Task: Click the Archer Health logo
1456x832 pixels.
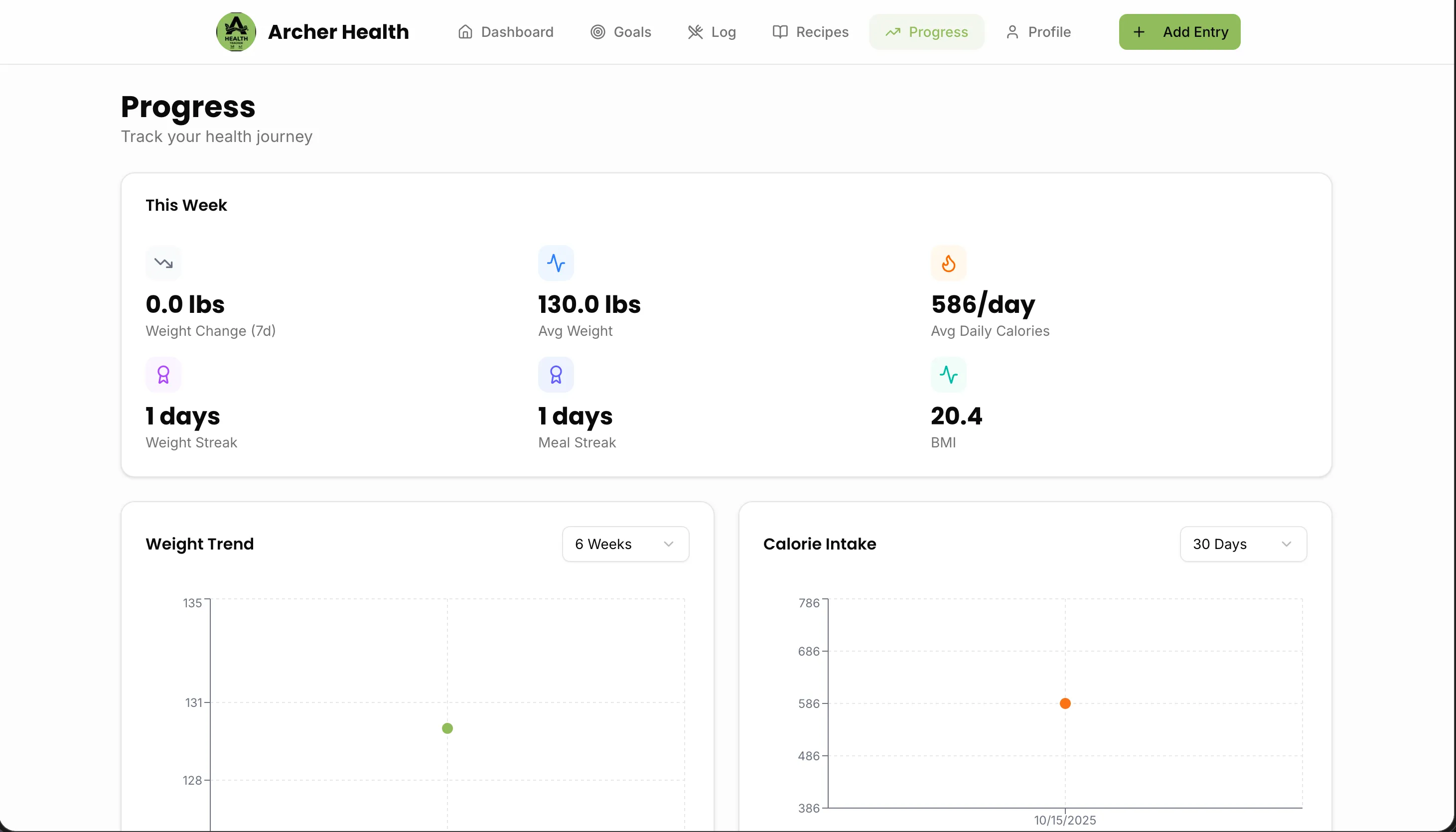Action: (x=236, y=31)
